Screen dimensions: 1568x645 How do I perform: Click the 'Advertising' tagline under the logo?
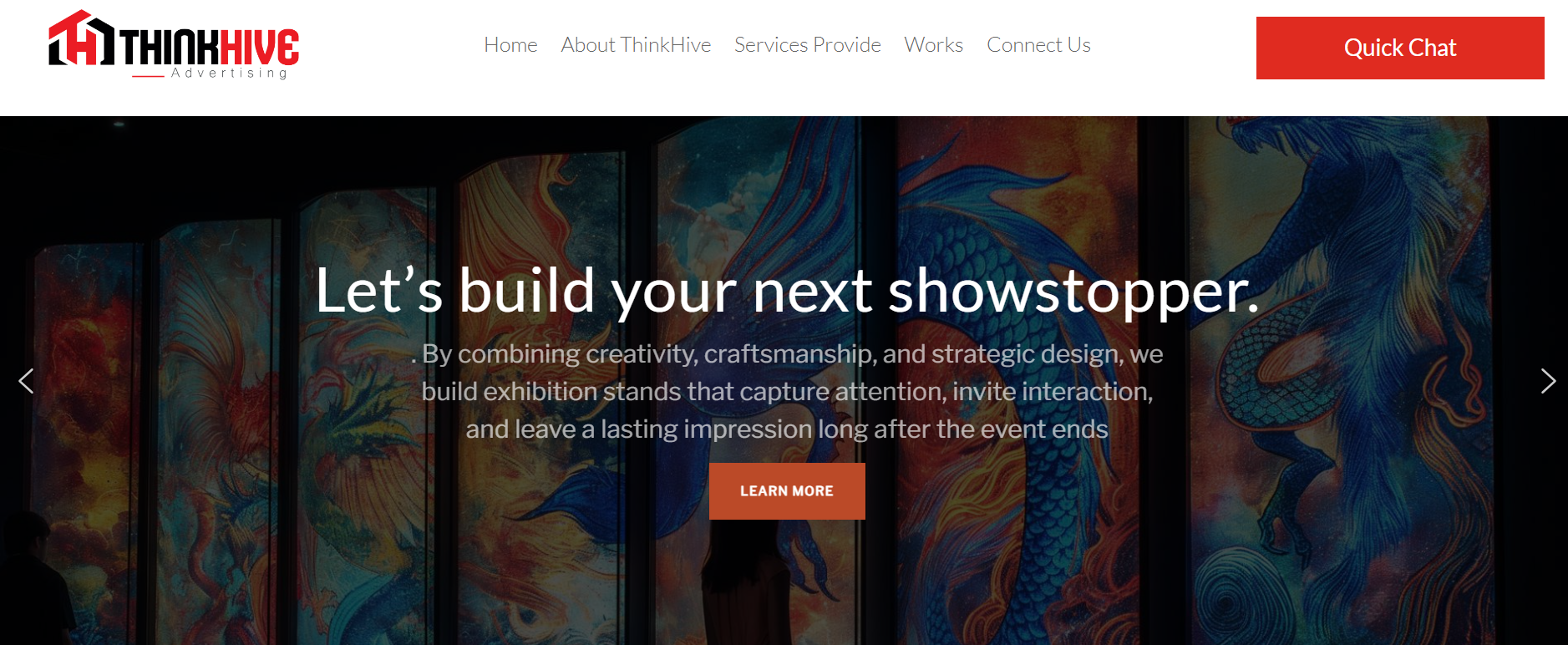pos(230,74)
